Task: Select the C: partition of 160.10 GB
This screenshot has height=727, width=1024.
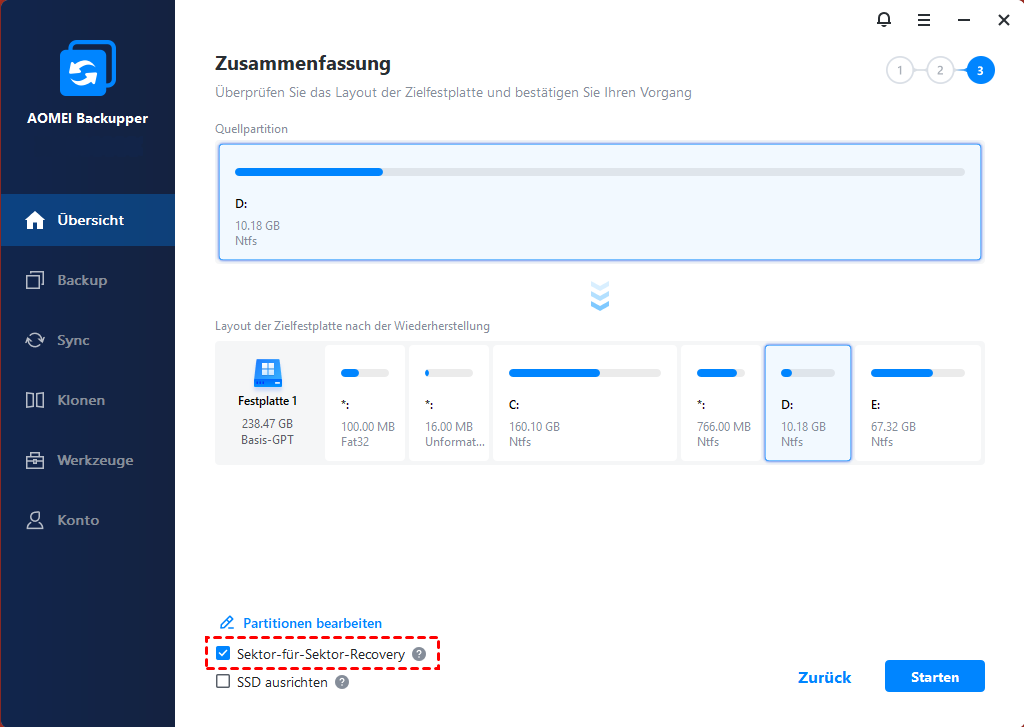Action: point(585,403)
